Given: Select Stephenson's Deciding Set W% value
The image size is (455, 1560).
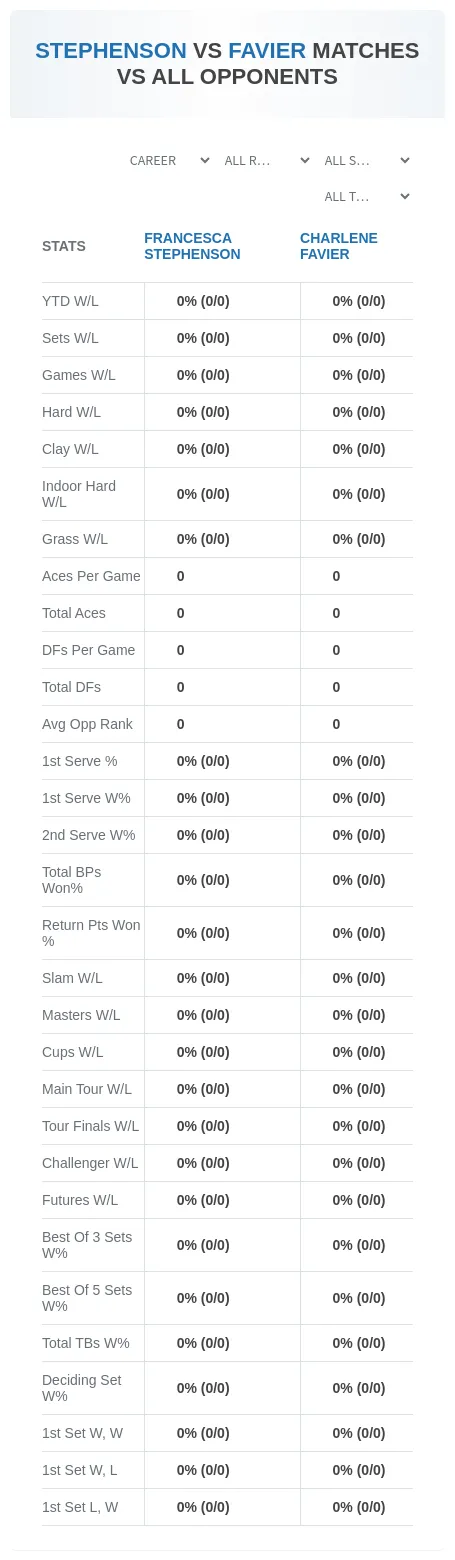Looking at the screenshot, I should [x=203, y=1388].
